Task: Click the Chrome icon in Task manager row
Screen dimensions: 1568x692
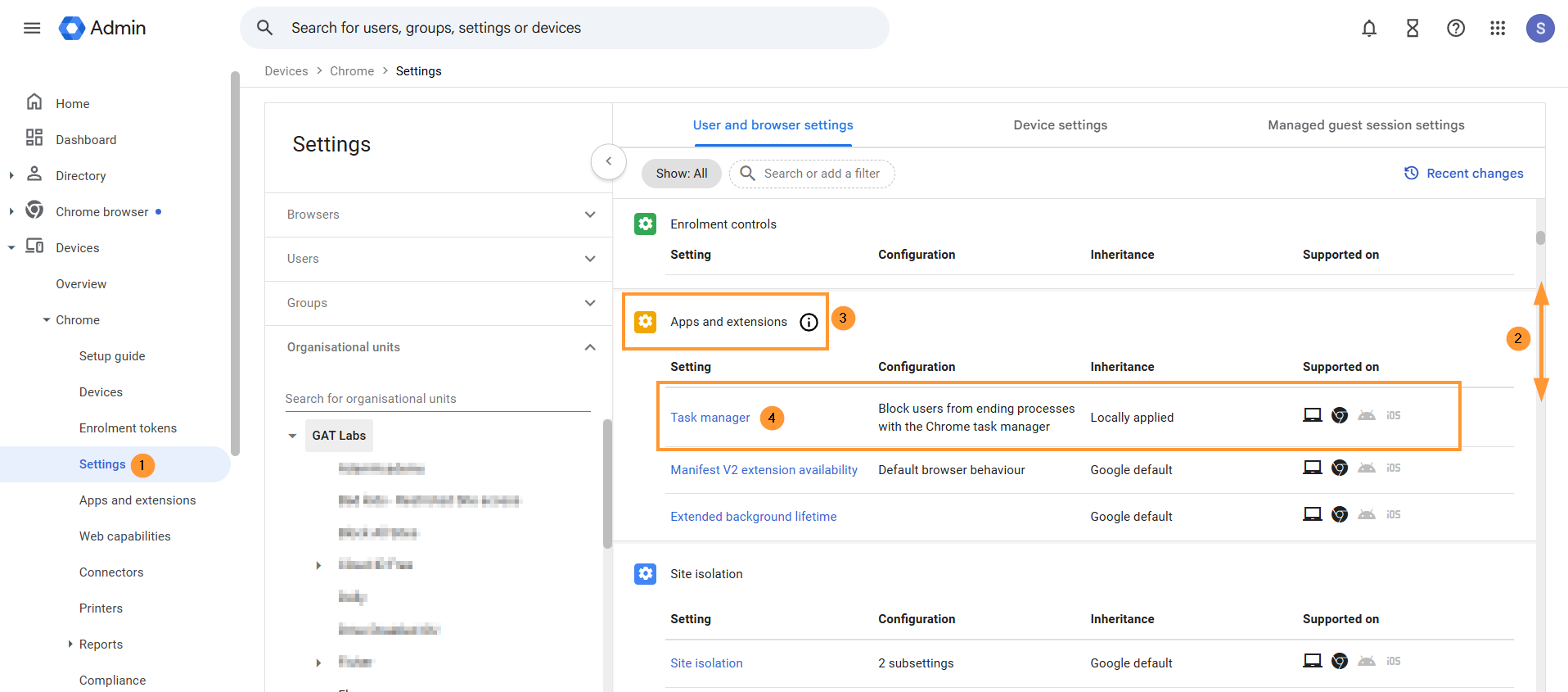Action: tap(1340, 415)
